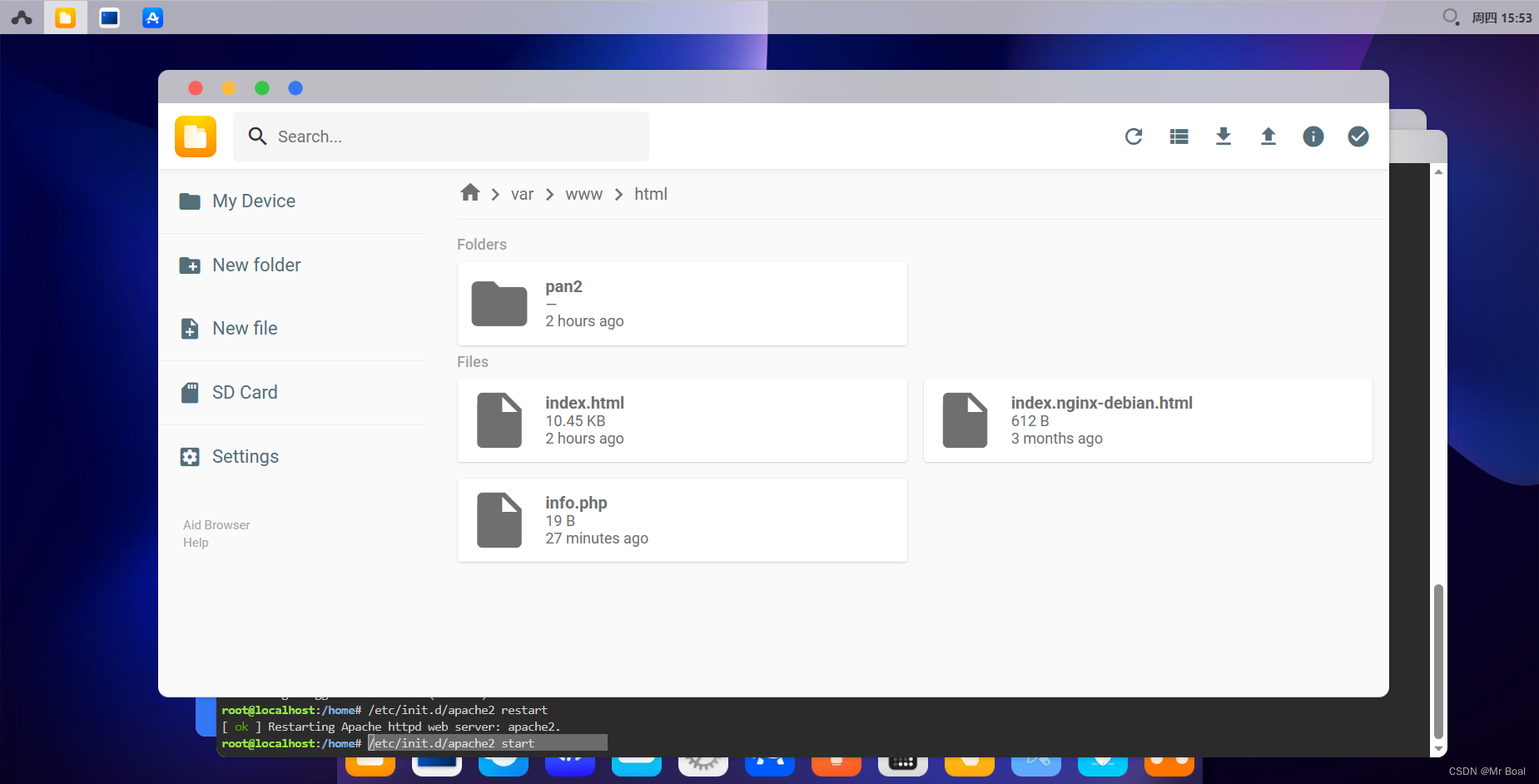Refresh the current folder view

(x=1134, y=136)
